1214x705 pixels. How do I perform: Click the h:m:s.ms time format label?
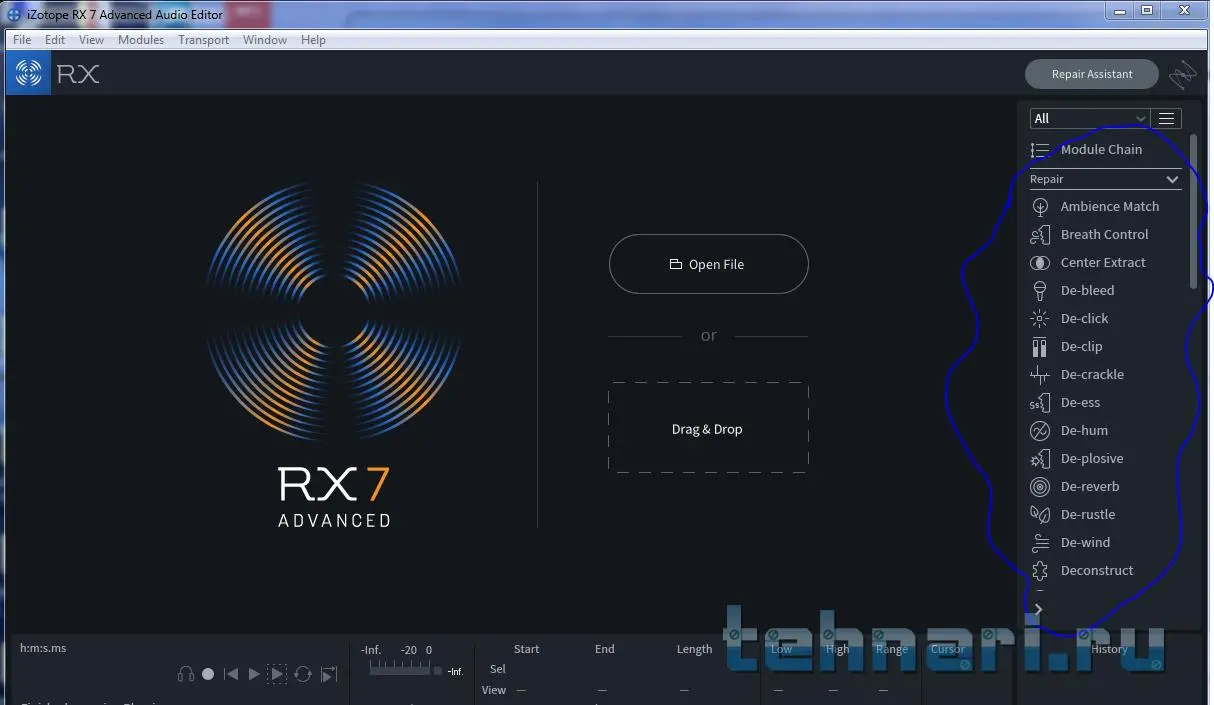coord(43,648)
